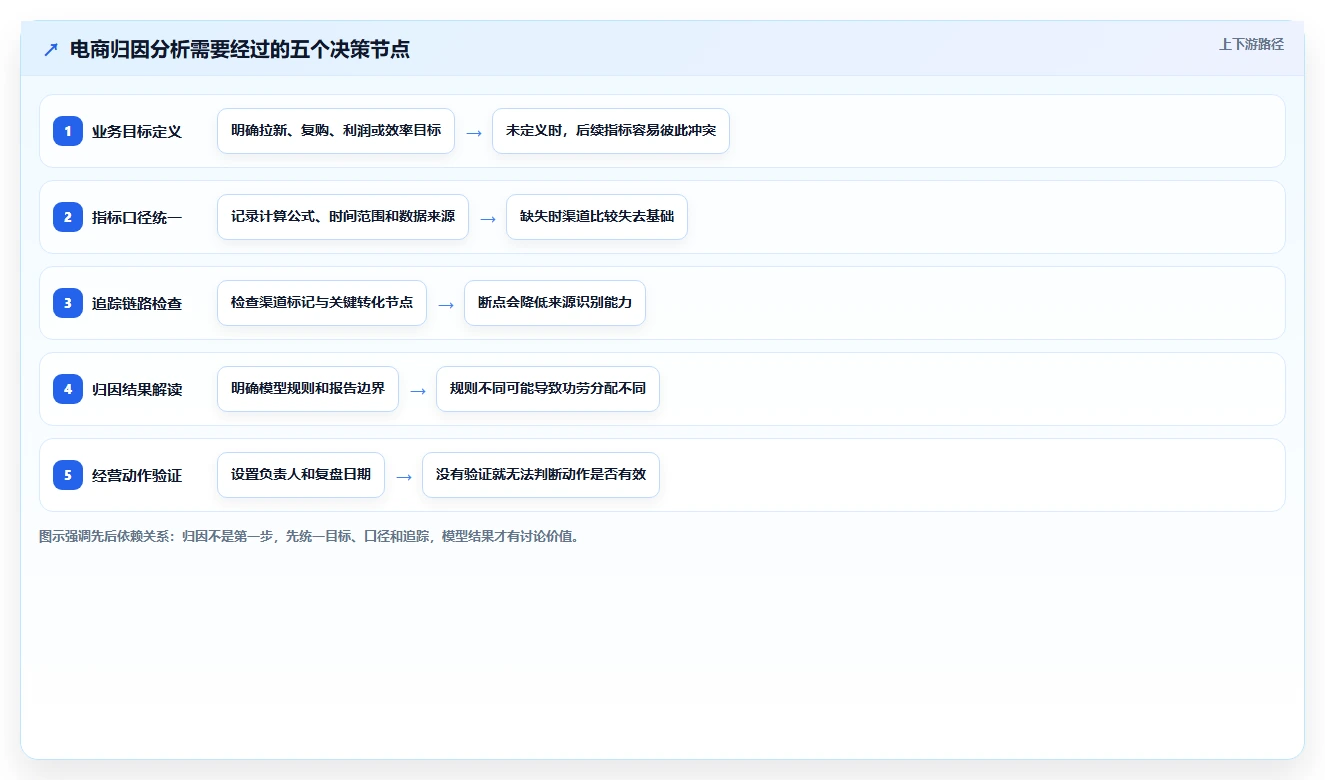Viewport: 1325px width, 780px height.
Task: Click the 上下游路径 label
Action: [1251, 44]
